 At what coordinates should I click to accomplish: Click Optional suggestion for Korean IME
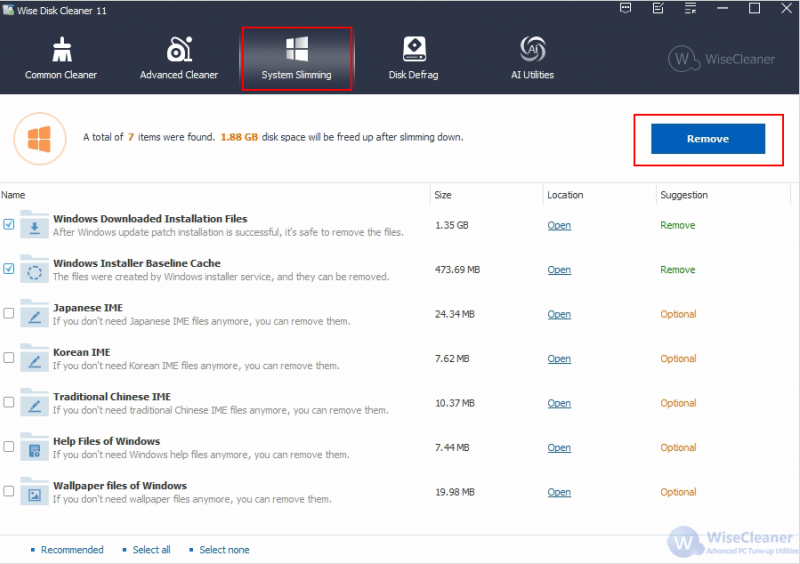(x=678, y=358)
